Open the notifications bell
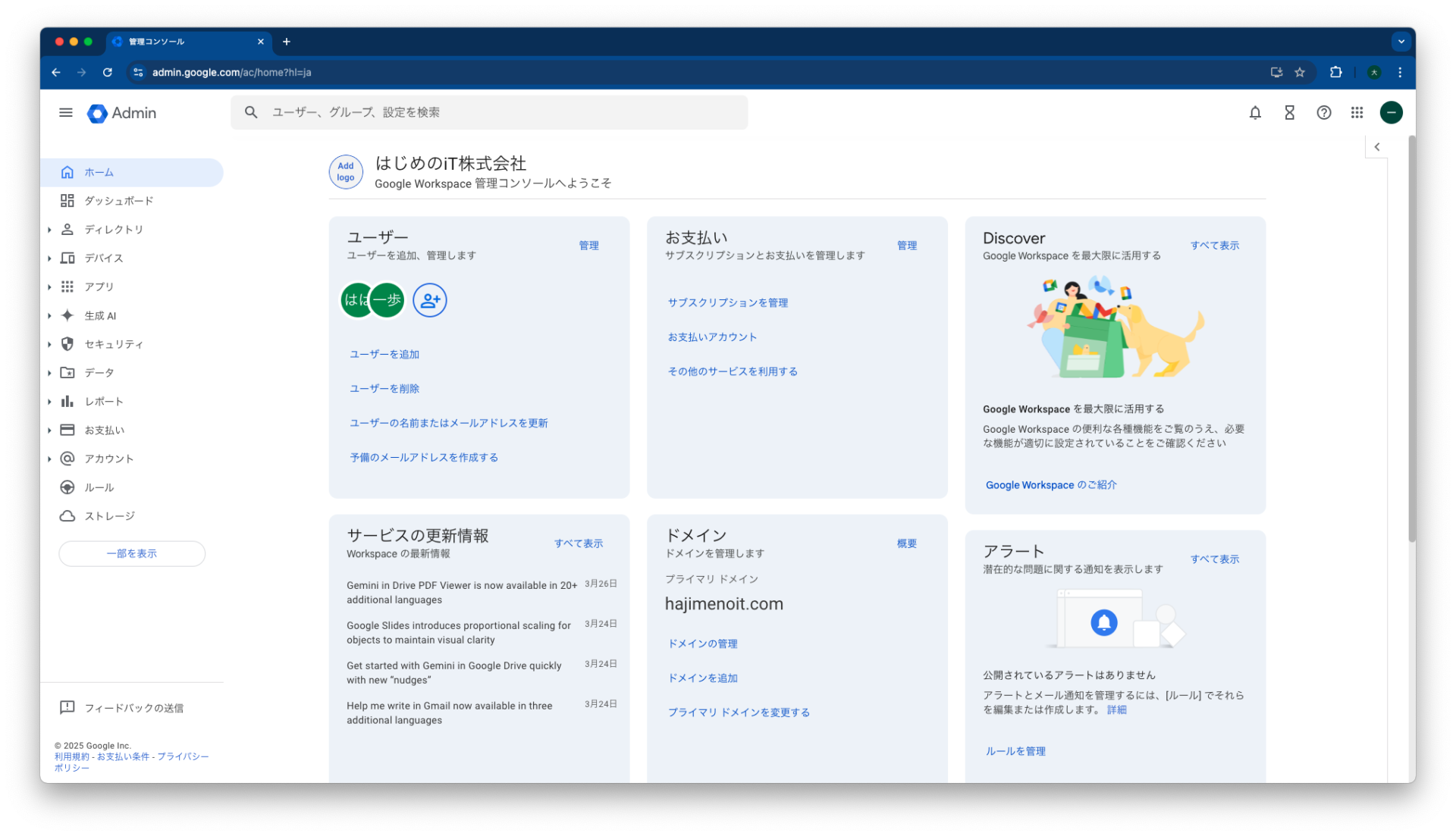Screen dimensions: 1456x836 [1255, 113]
